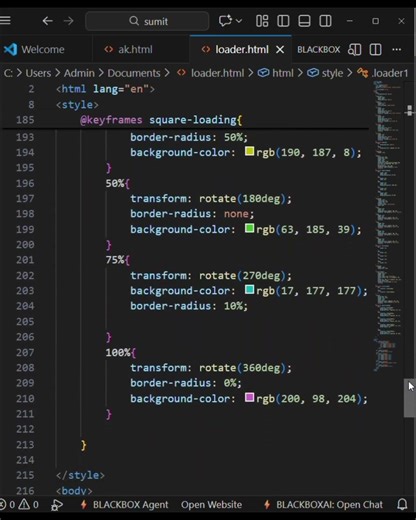This screenshot has height=520, width=416.
Task: Click the '100%{' keyframe selector
Action: pos(121,352)
